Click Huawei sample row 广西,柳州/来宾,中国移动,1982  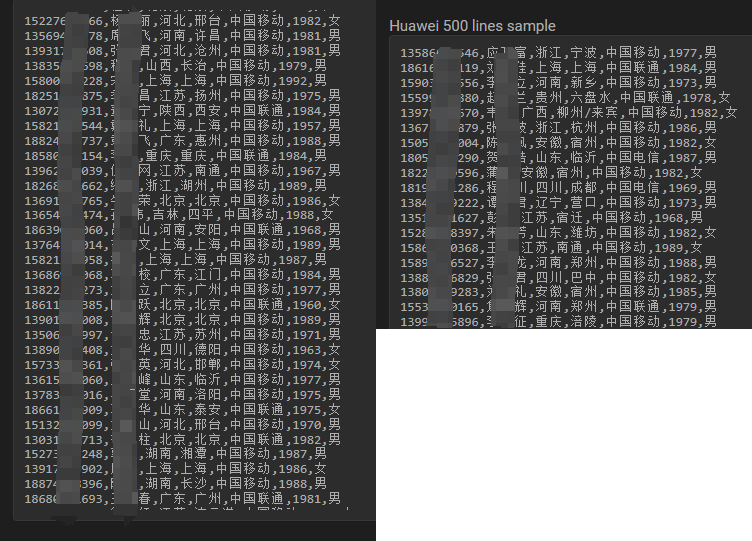[x=569, y=113]
